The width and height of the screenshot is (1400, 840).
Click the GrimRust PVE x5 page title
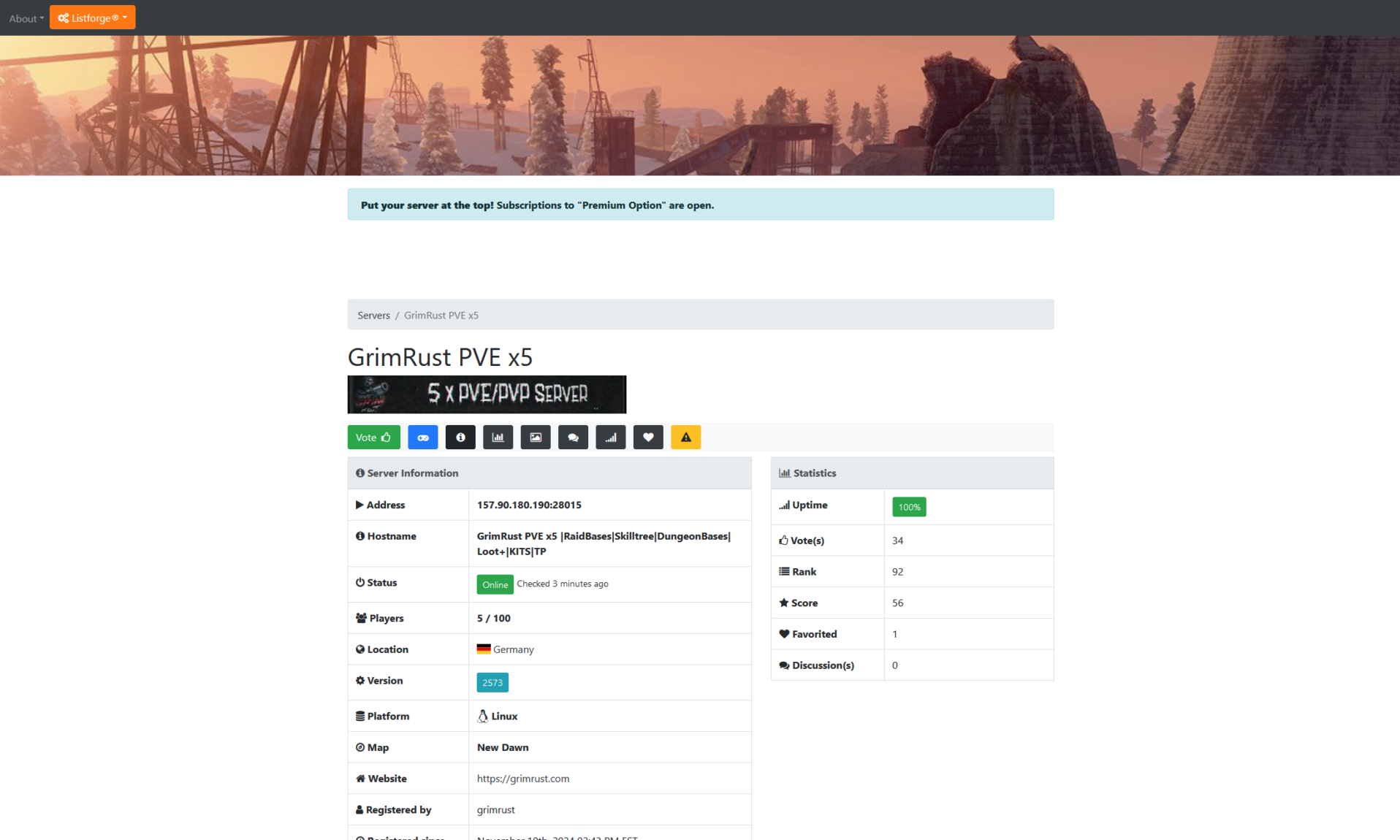pyautogui.click(x=440, y=357)
